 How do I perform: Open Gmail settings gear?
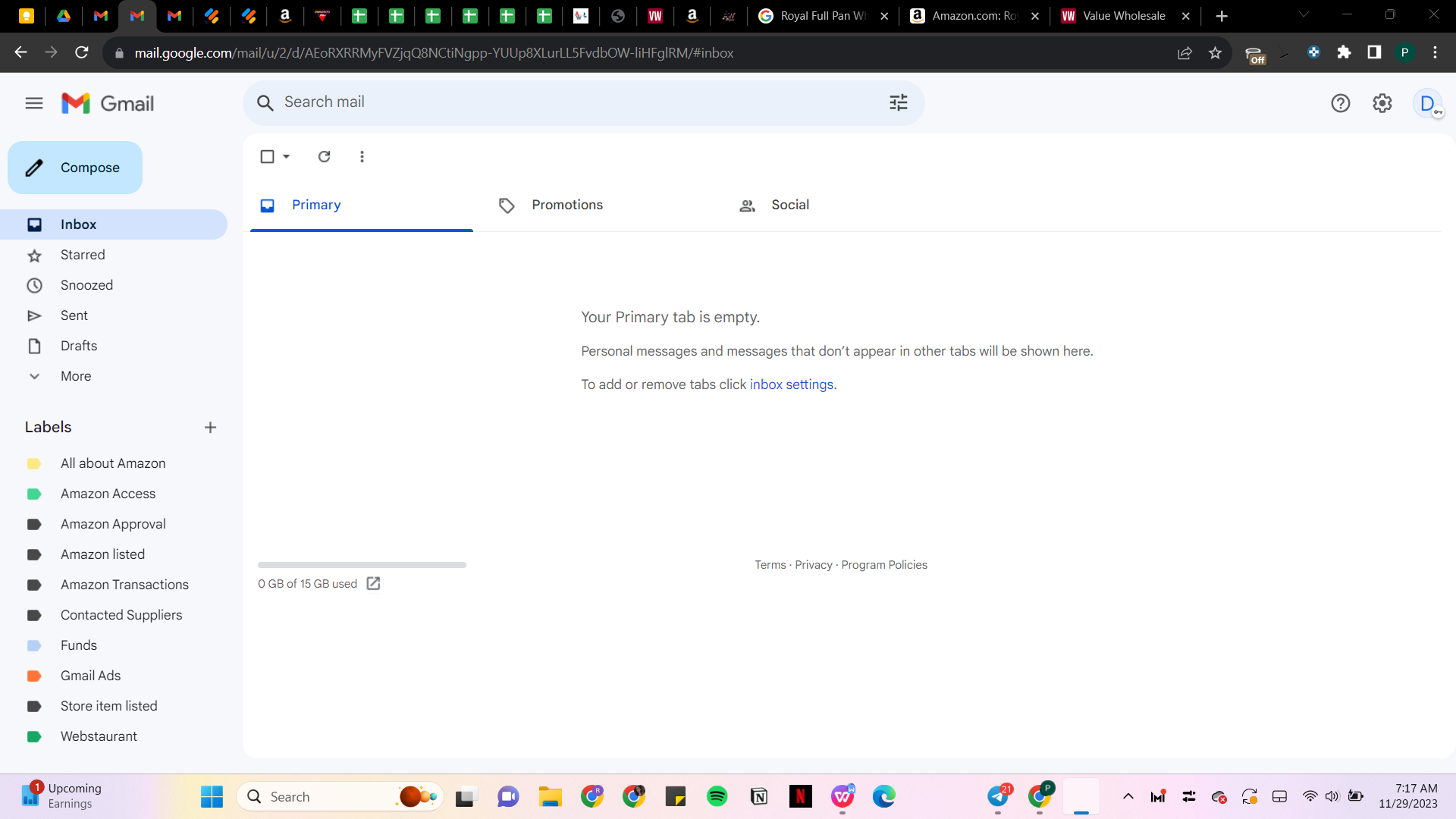[1382, 103]
